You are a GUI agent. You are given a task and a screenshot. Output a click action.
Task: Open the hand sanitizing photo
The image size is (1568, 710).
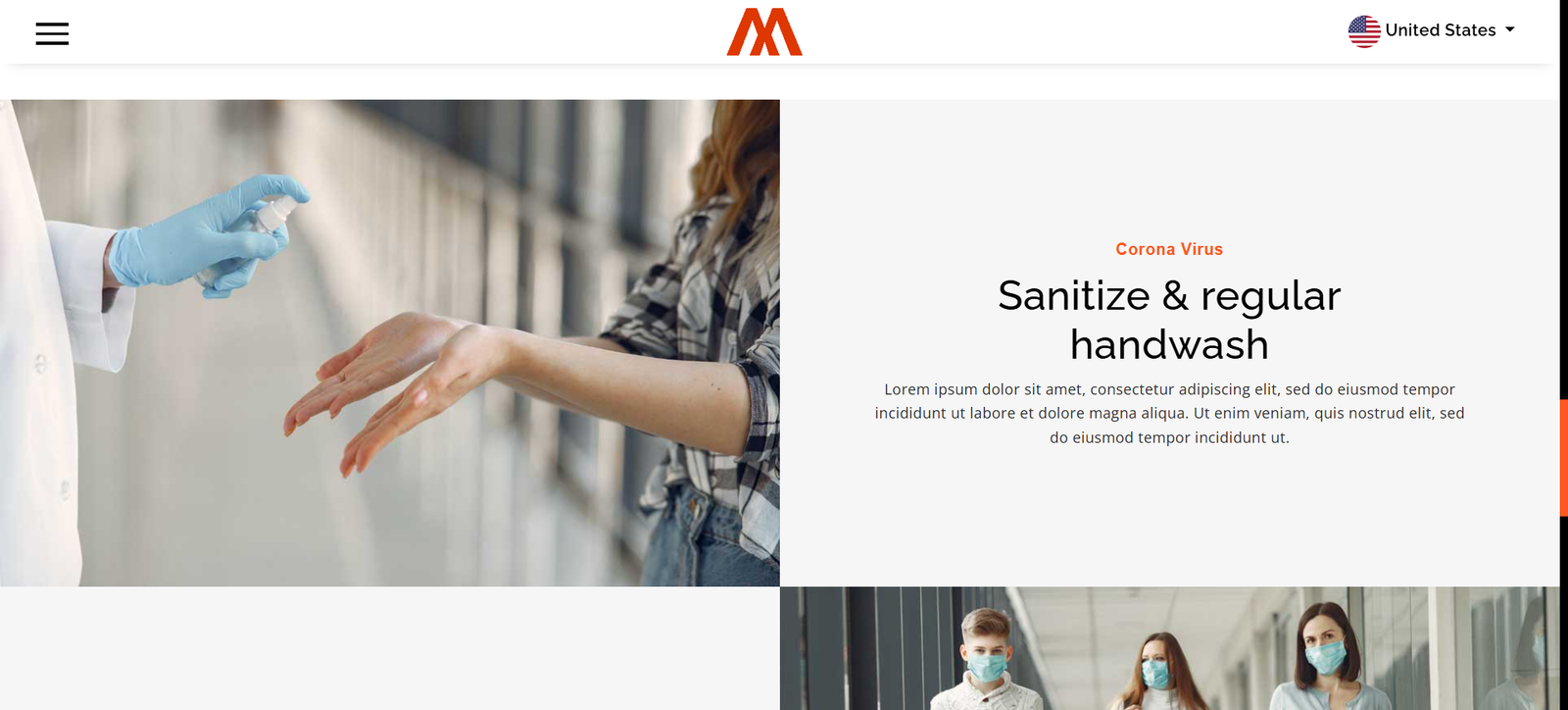click(390, 343)
